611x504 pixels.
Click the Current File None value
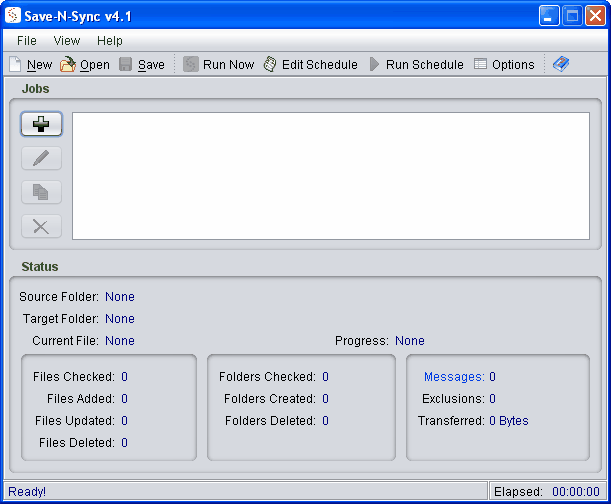click(120, 341)
